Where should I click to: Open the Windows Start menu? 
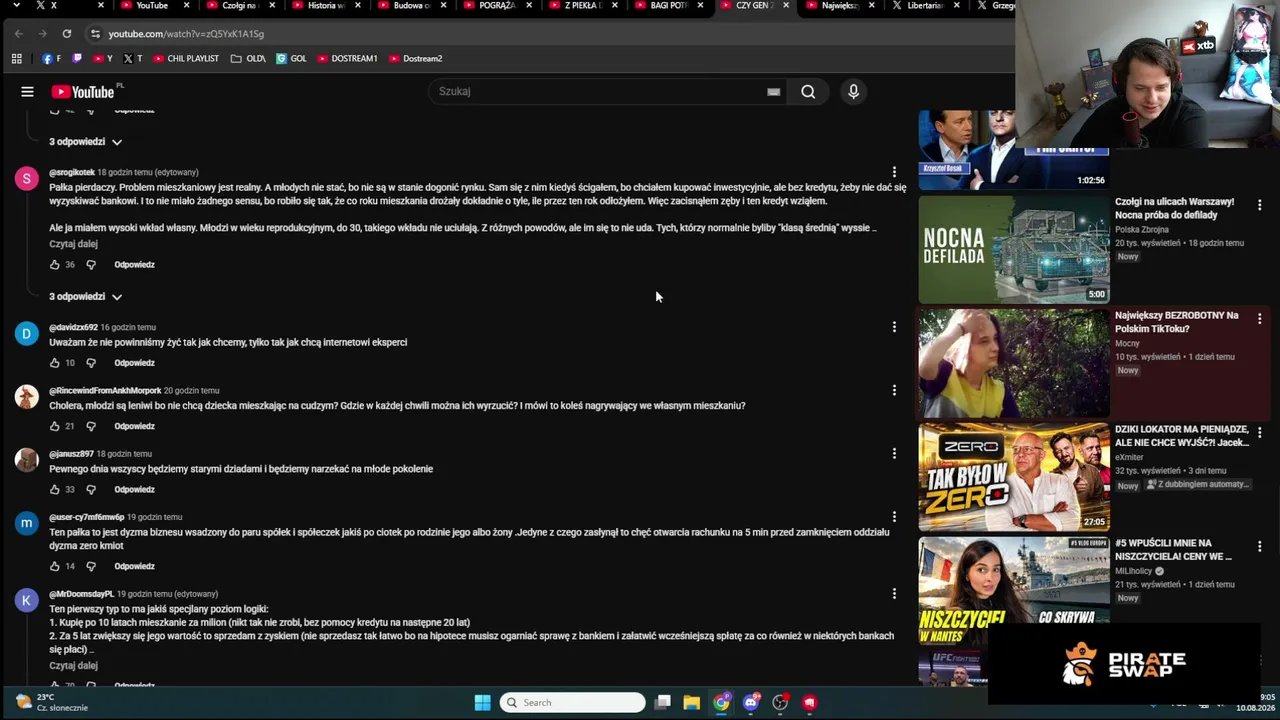[x=482, y=703]
